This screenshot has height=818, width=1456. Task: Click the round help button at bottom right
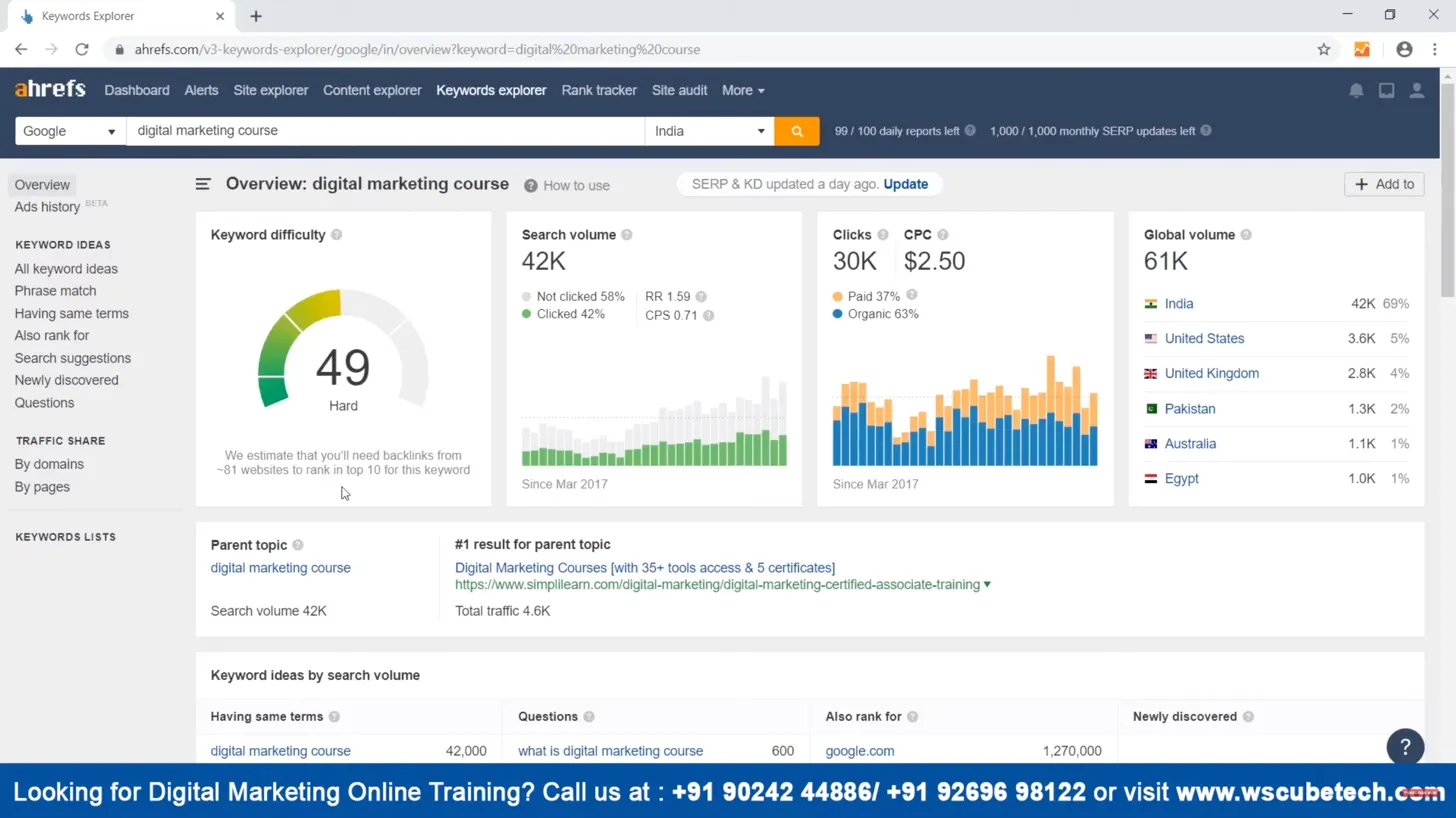[1404, 747]
